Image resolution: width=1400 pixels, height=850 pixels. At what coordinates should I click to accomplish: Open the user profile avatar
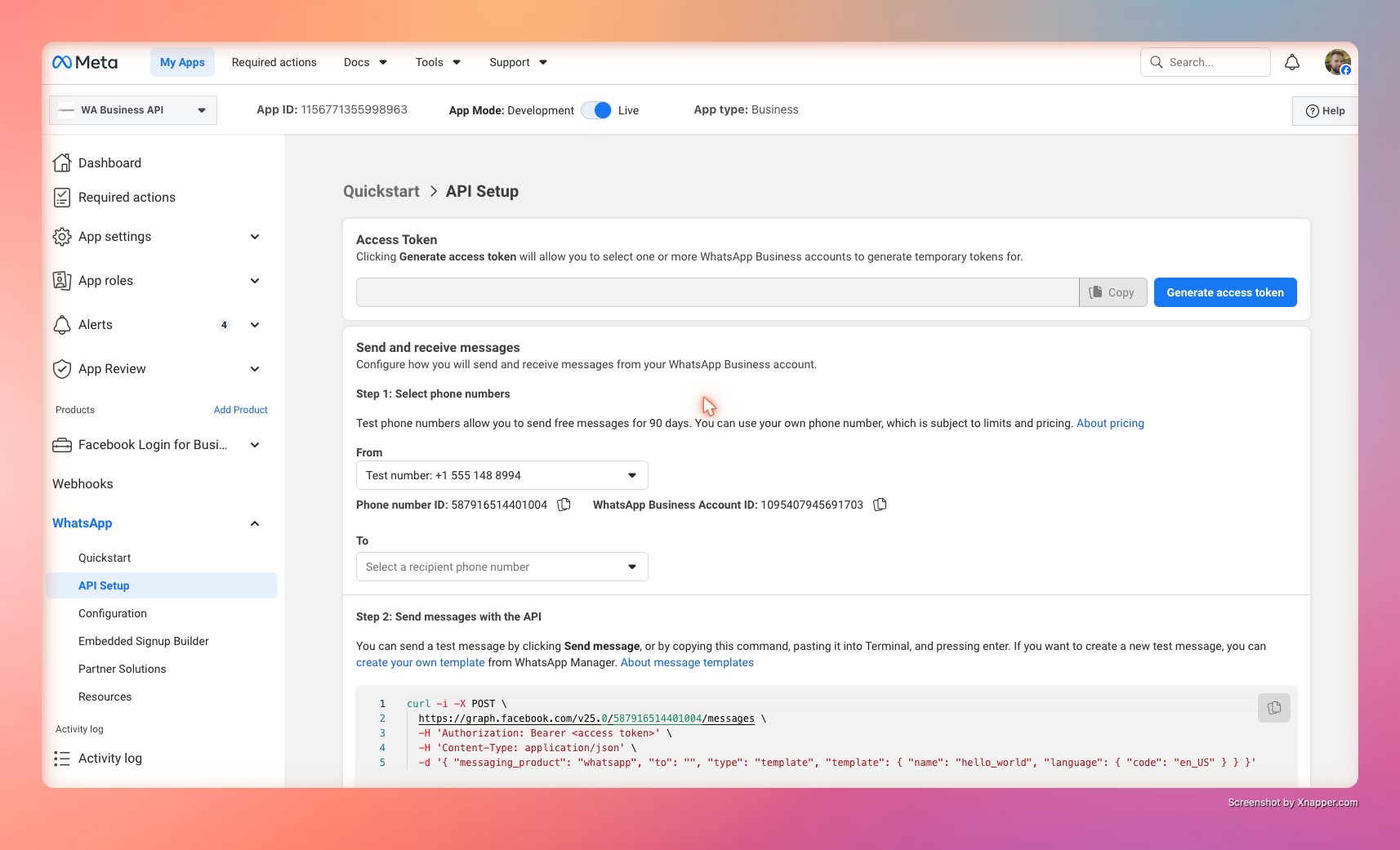coord(1338,62)
